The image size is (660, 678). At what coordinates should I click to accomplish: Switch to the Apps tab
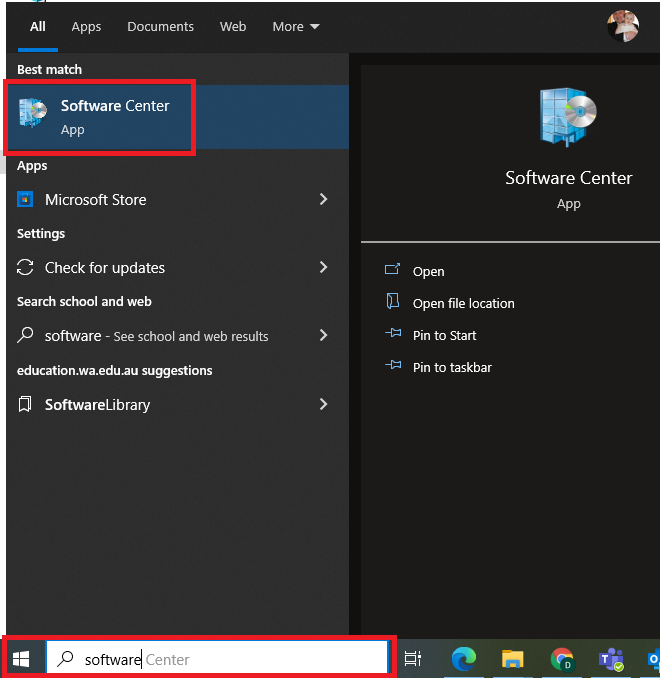[86, 27]
